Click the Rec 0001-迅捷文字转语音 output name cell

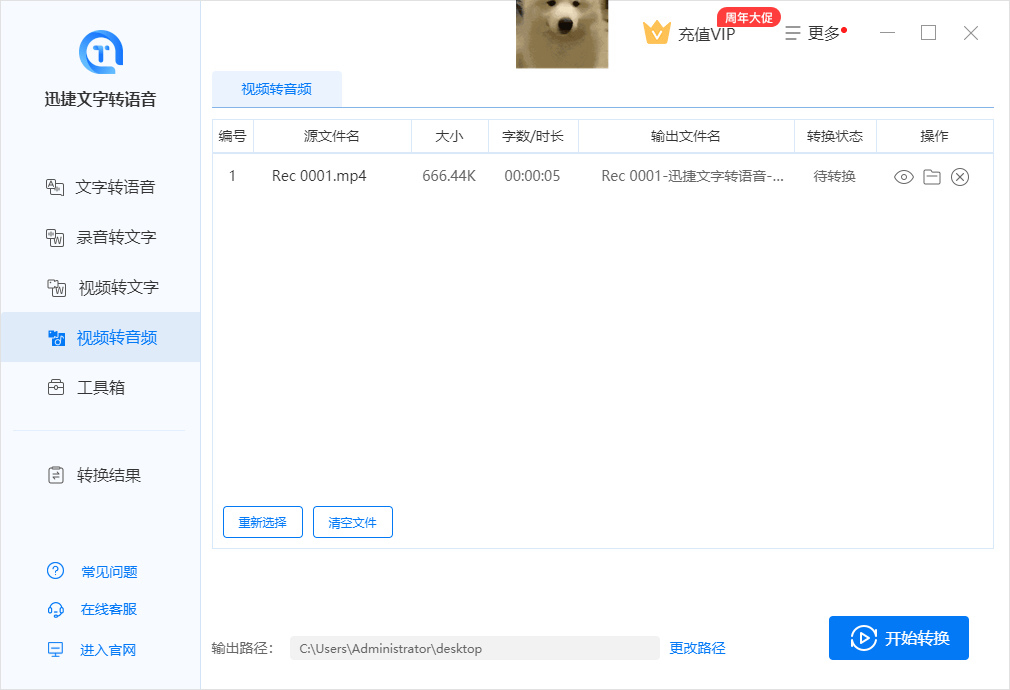pyautogui.click(x=692, y=176)
